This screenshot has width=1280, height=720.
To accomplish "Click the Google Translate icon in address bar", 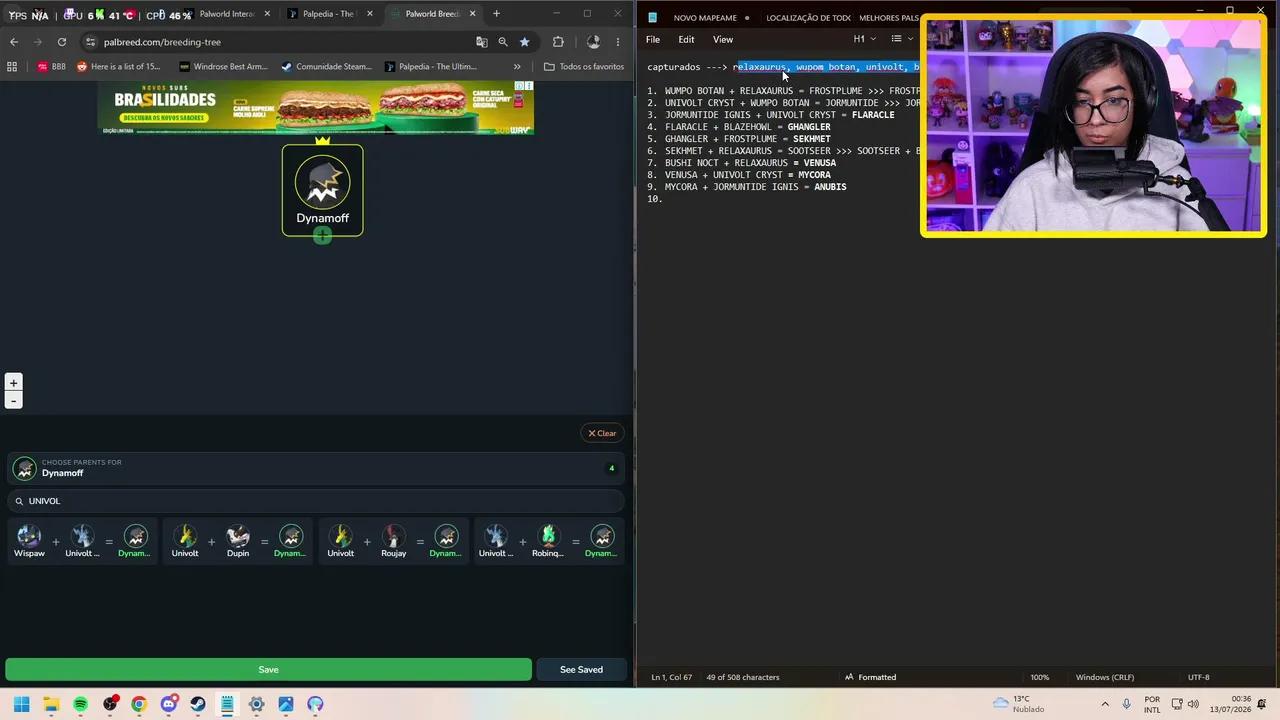I will pos(482,42).
